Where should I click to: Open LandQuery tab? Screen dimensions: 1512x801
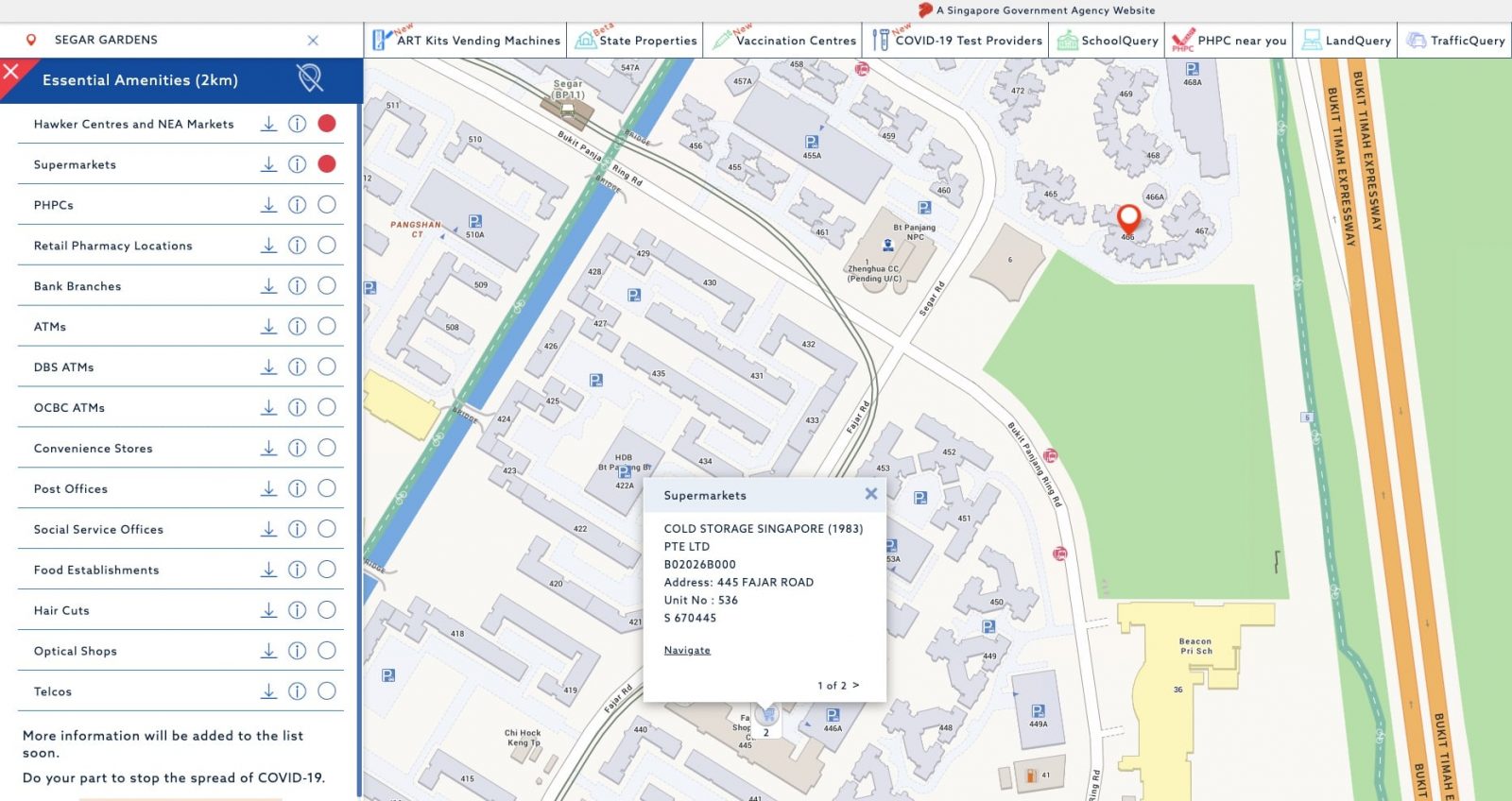coord(1346,41)
